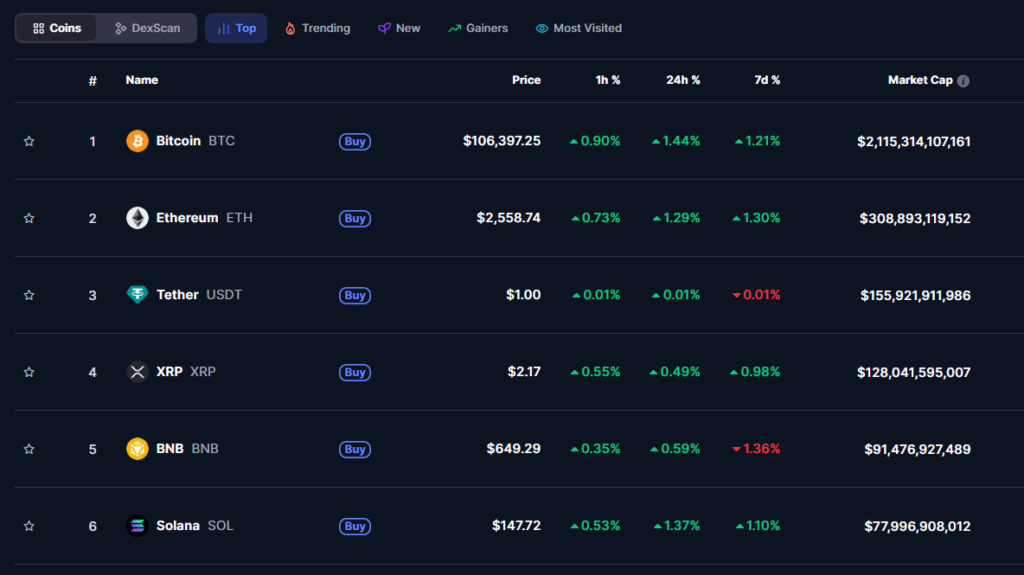Viewport: 1024px width, 575px height.
Task: Show the Most Visited tab
Action: point(579,28)
